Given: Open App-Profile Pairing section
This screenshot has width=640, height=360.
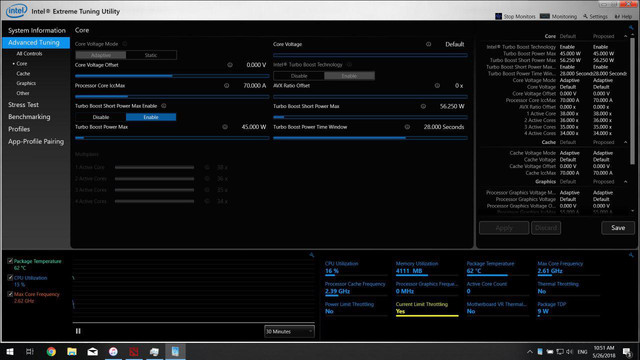Looking at the screenshot, I should point(36,142).
